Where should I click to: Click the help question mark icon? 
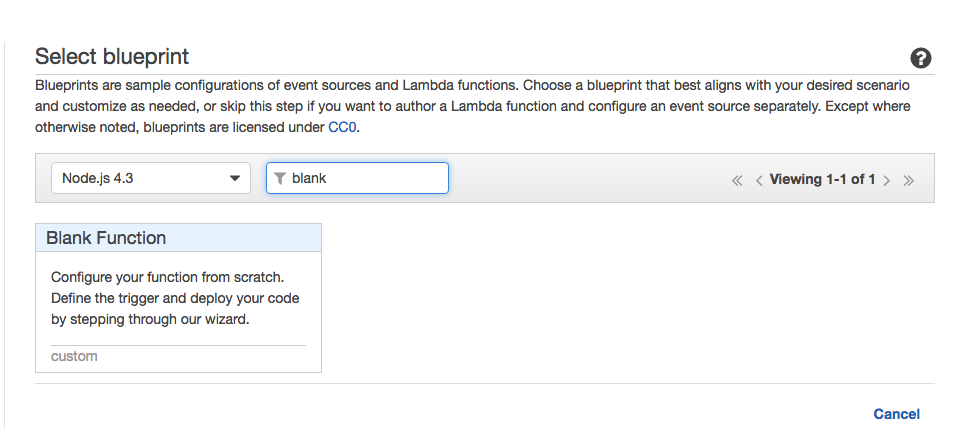click(921, 58)
